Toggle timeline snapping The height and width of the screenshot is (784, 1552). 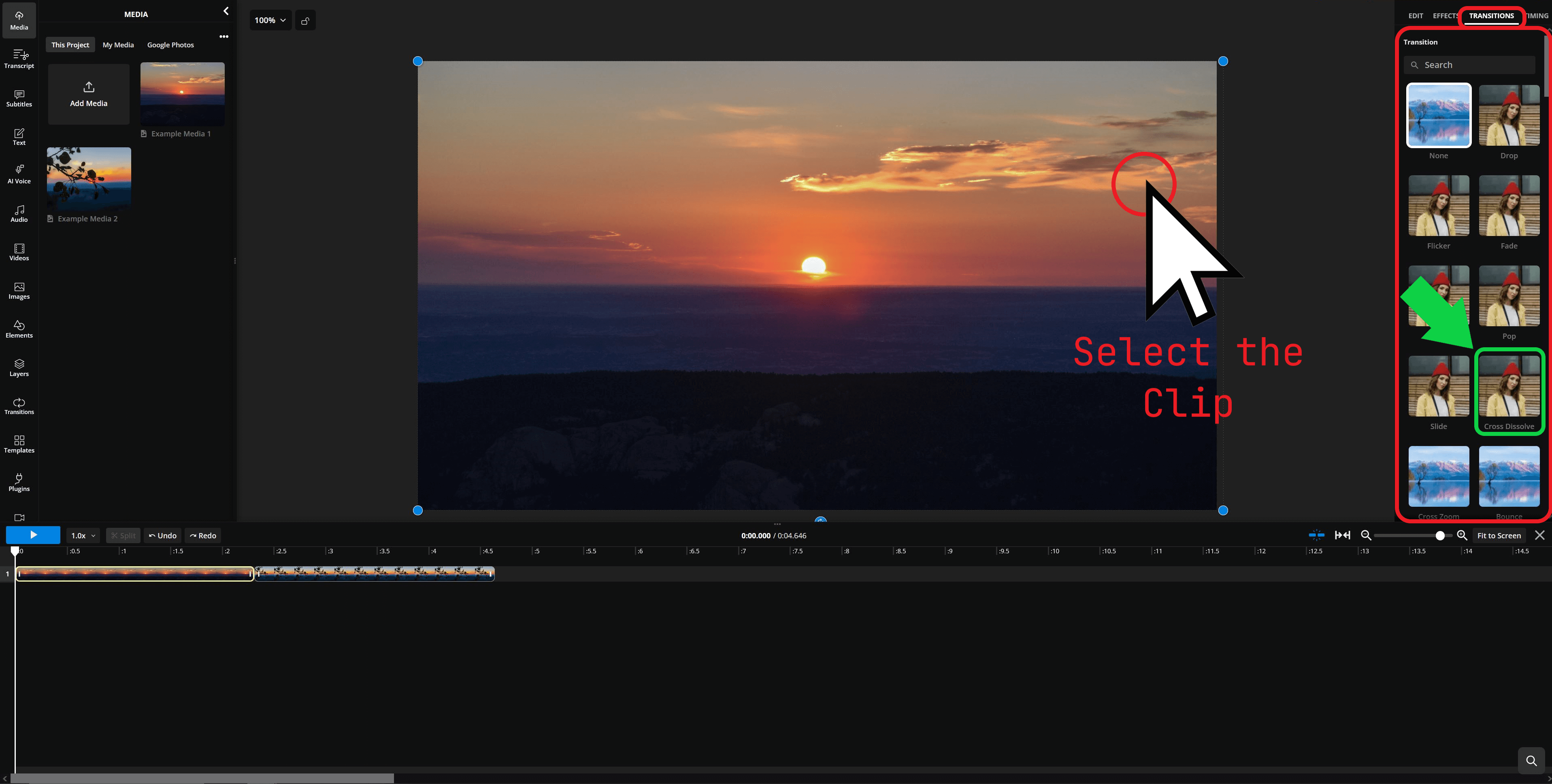coord(1316,535)
